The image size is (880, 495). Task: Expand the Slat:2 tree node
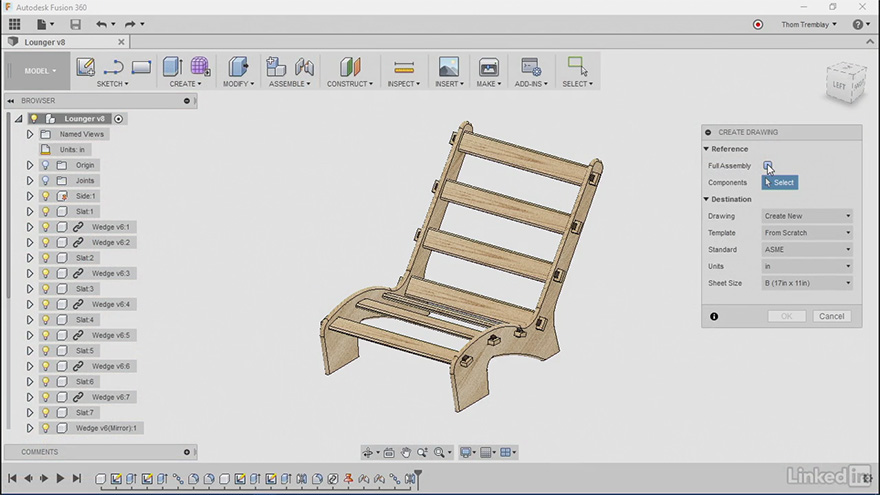tap(30, 258)
